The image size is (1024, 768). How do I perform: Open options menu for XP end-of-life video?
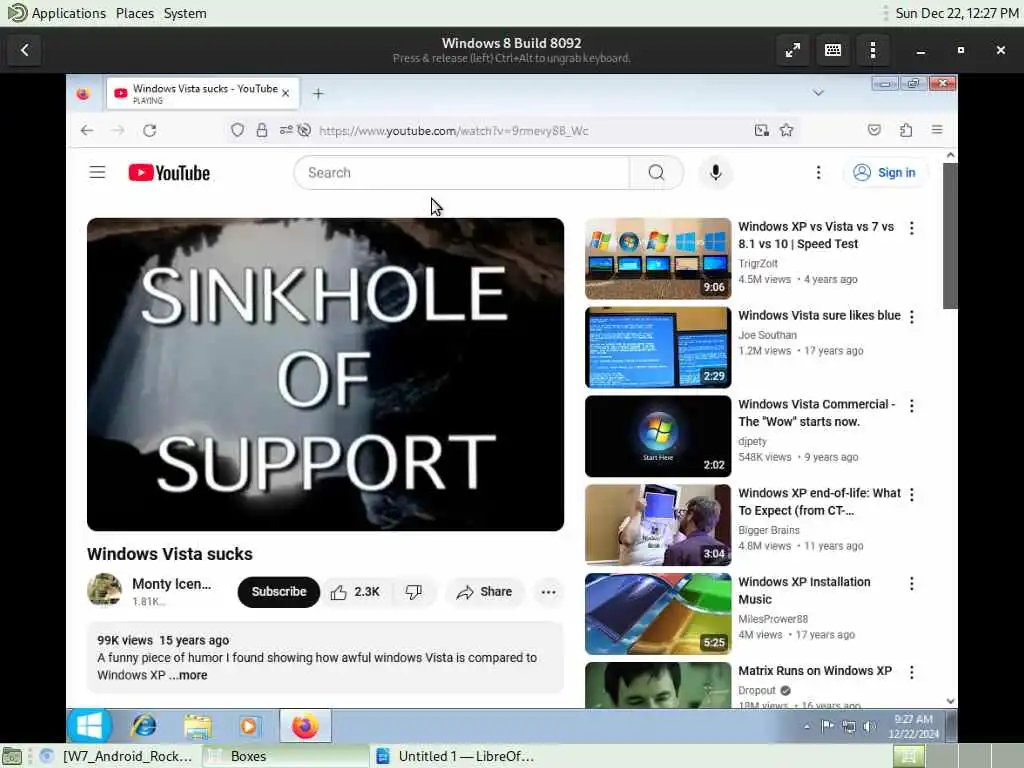[x=912, y=494]
